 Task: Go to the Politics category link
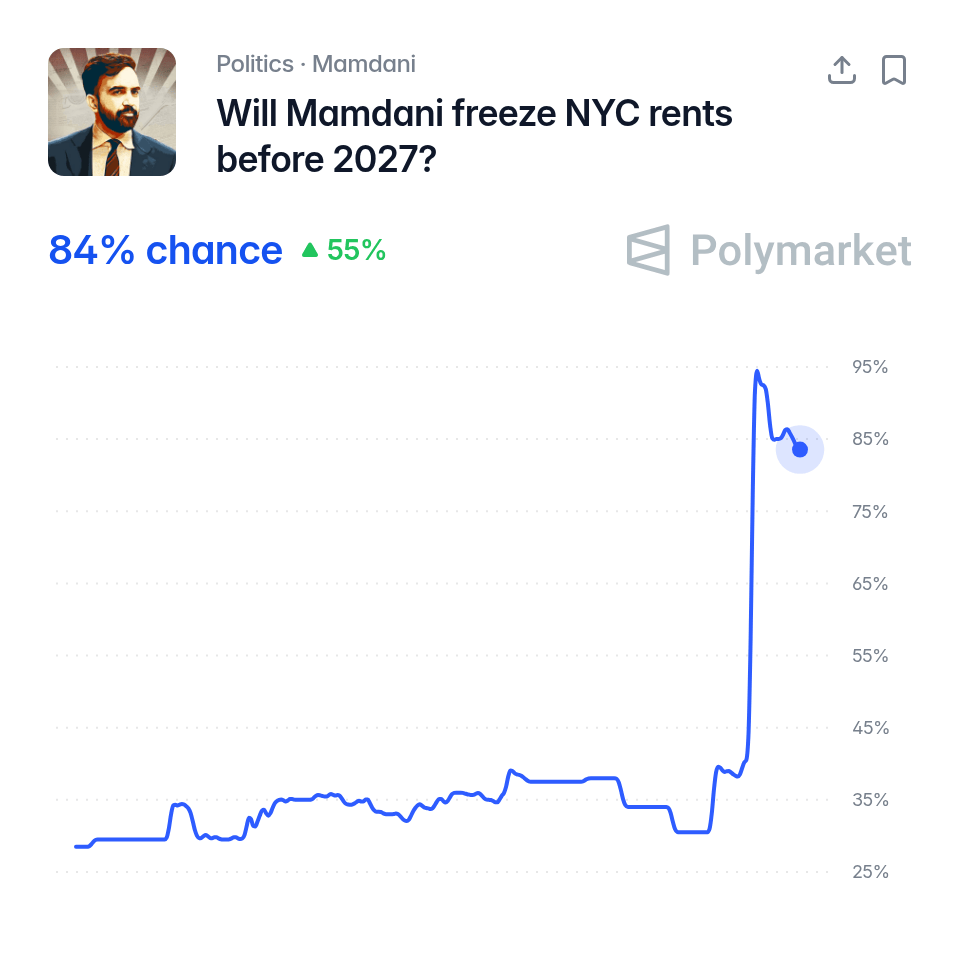(x=255, y=64)
